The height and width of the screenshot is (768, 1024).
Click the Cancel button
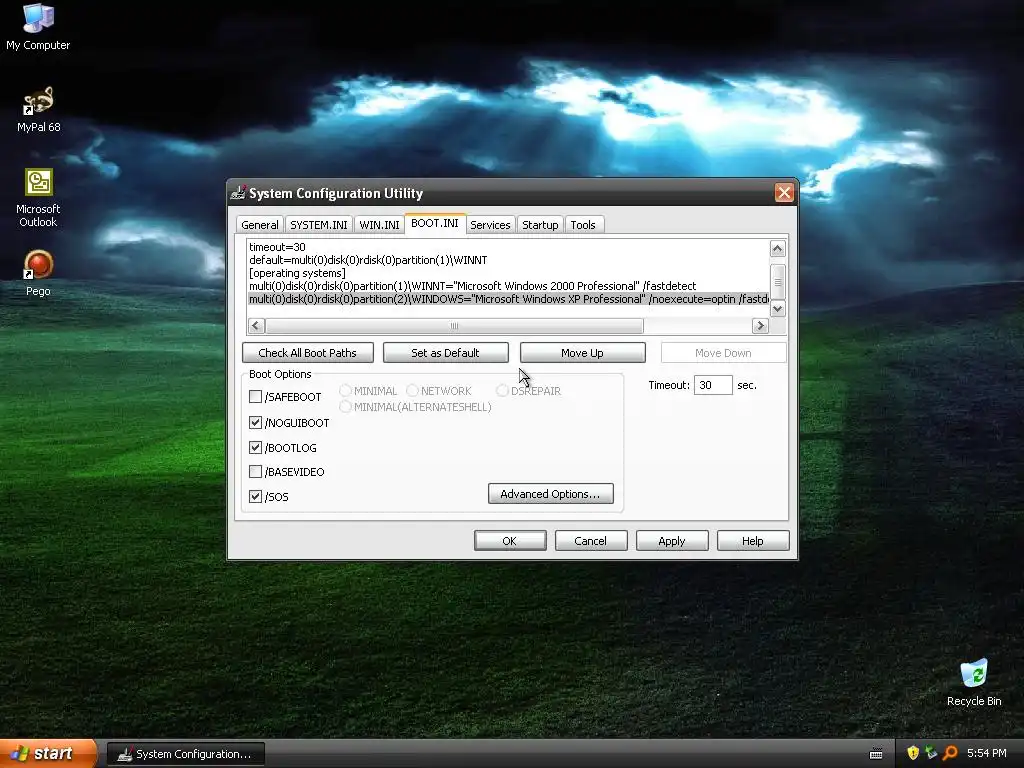pyautogui.click(x=591, y=541)
